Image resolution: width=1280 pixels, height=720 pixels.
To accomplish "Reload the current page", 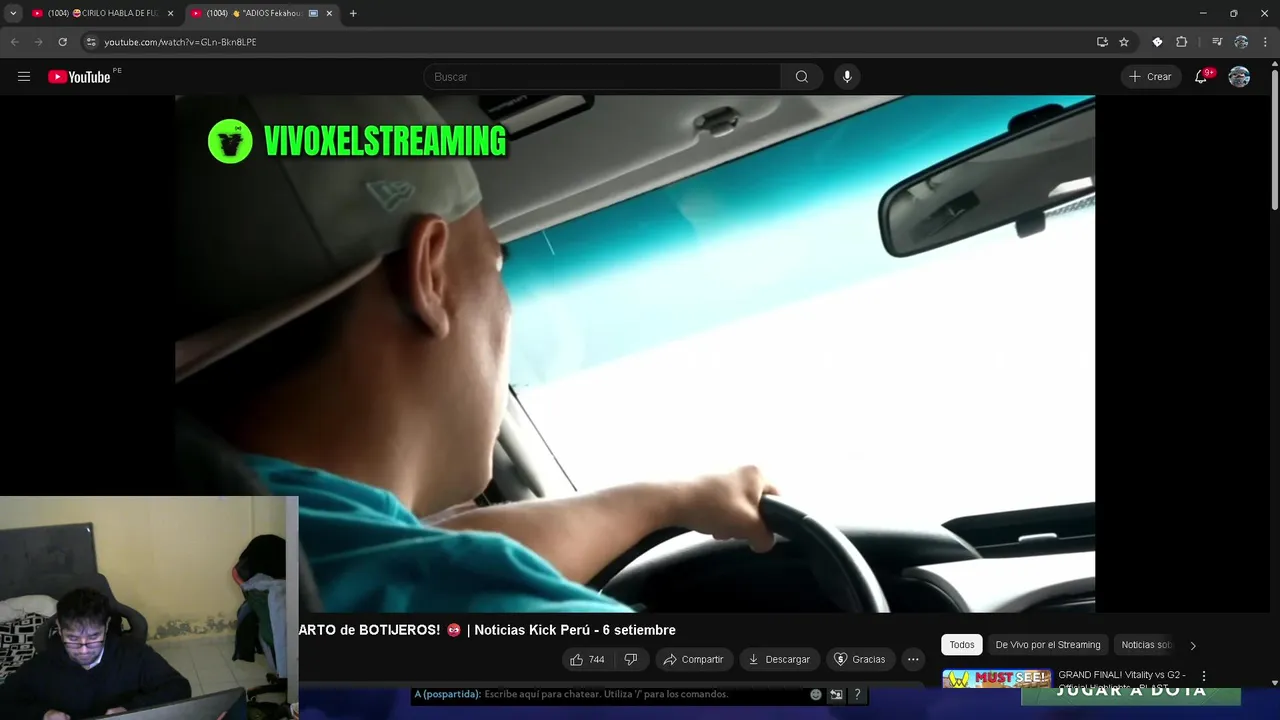I will coord(62,42).
